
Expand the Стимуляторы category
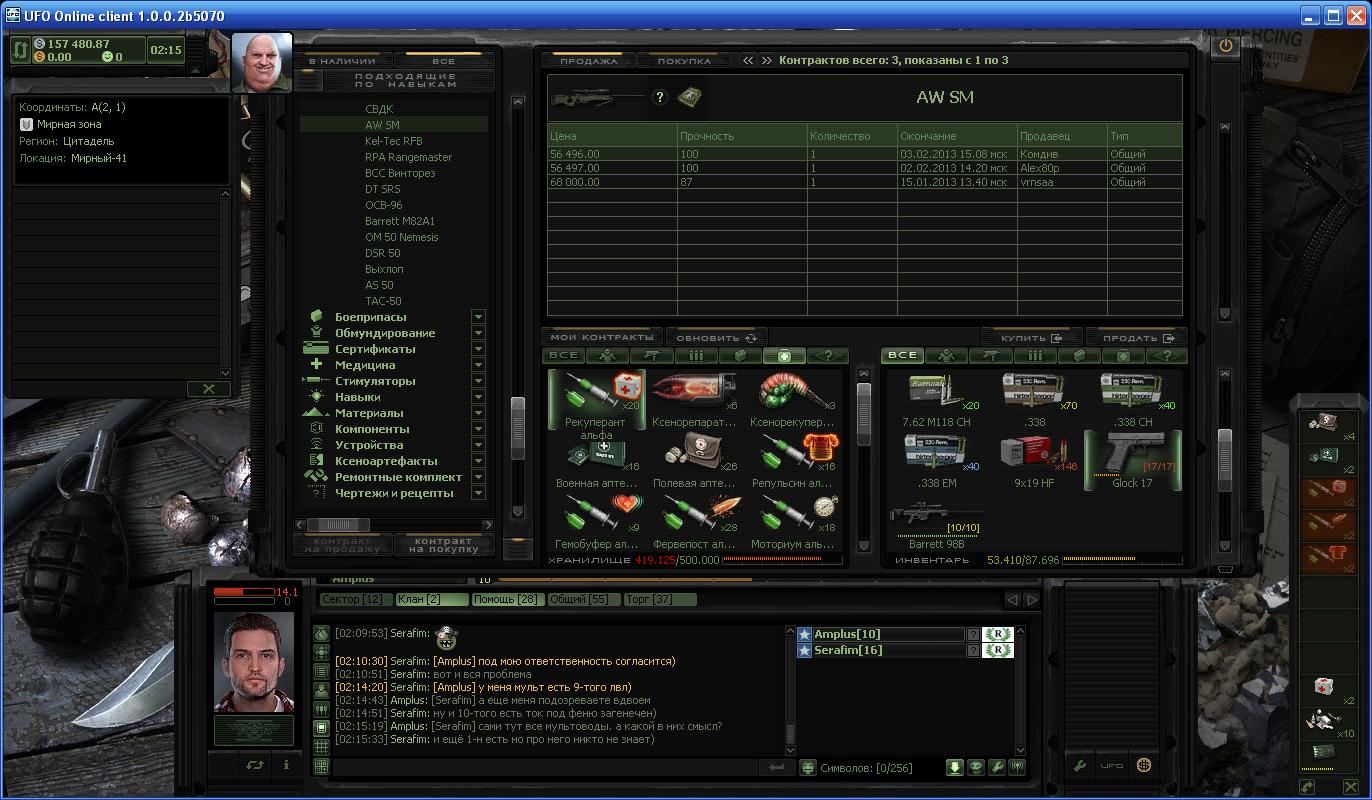(x=478, y=381)
